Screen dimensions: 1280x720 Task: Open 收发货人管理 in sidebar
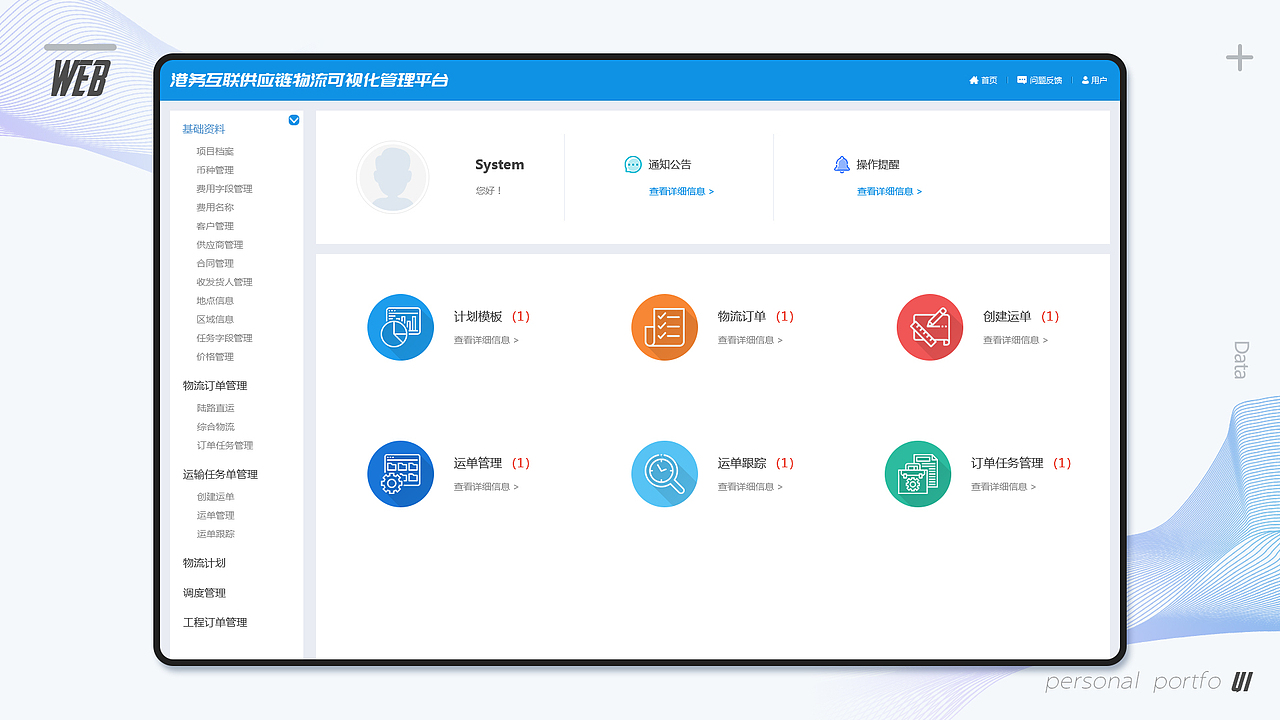pyautogui.click(x=224, y=282)
